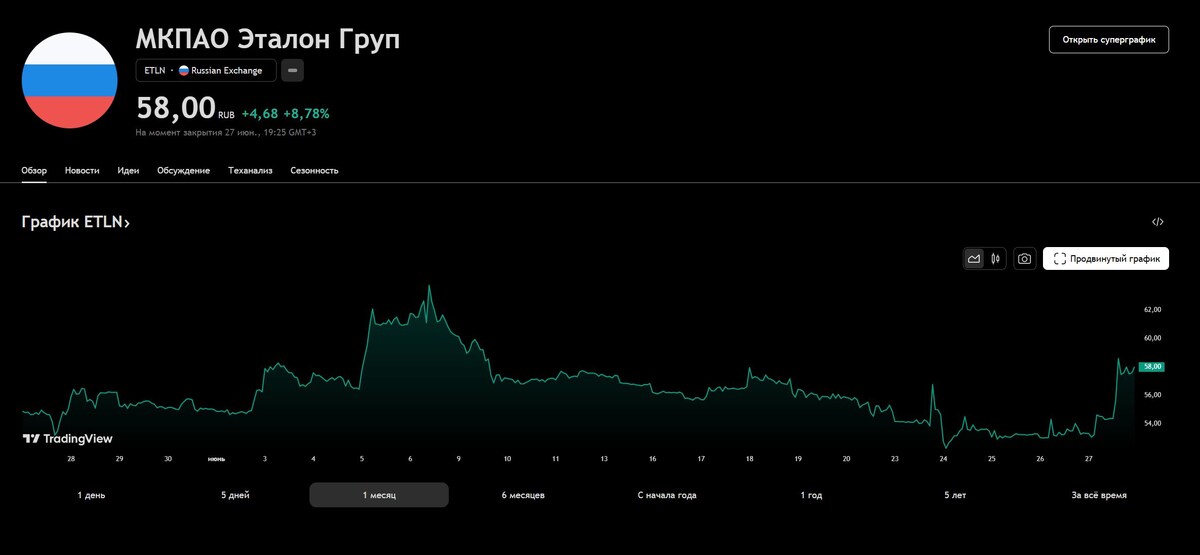
Task: Take chart snapshot with camera icon
Action: [1024, 259]
